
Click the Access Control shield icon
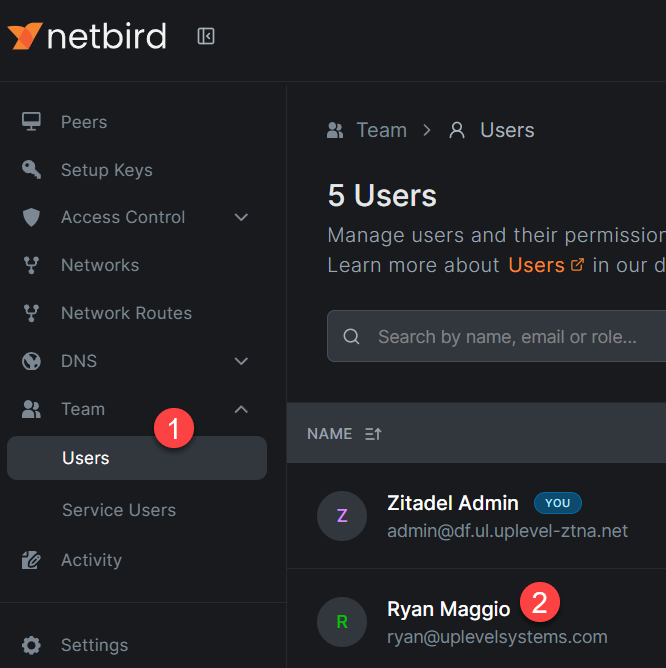point(32,217)
